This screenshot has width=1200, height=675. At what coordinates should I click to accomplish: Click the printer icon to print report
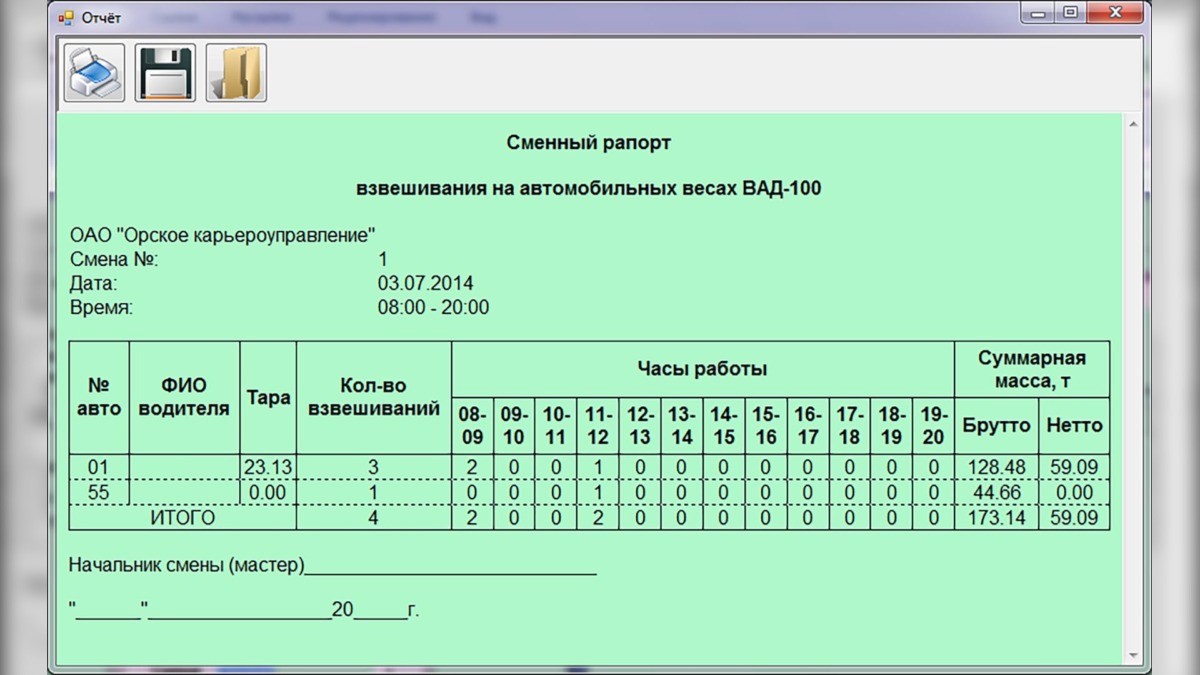pyautogui.click(x=94, y=73)
